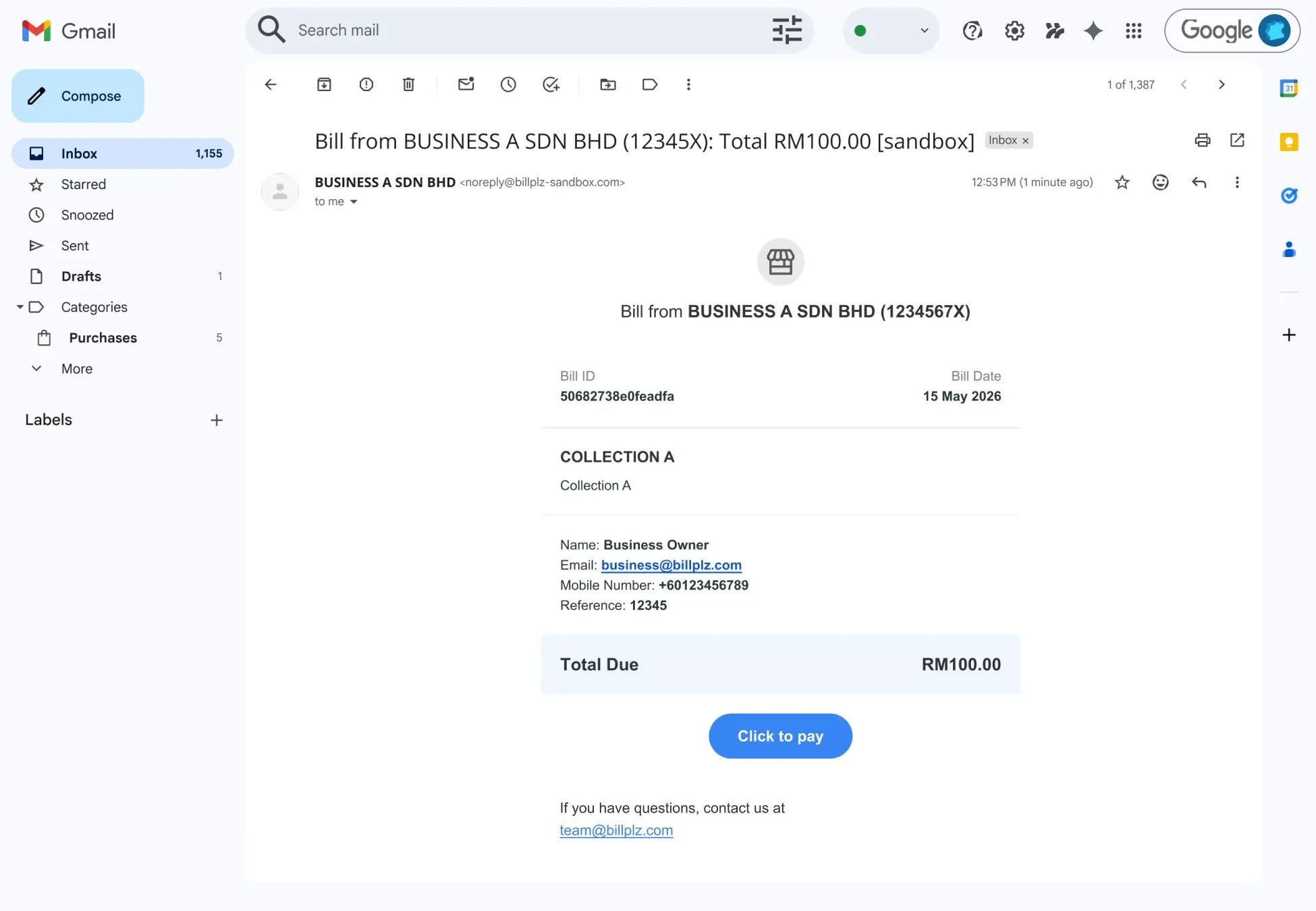Viewport: 1316px width, 911px height.
Task: Open Snoozed messages
Action: 88,215
